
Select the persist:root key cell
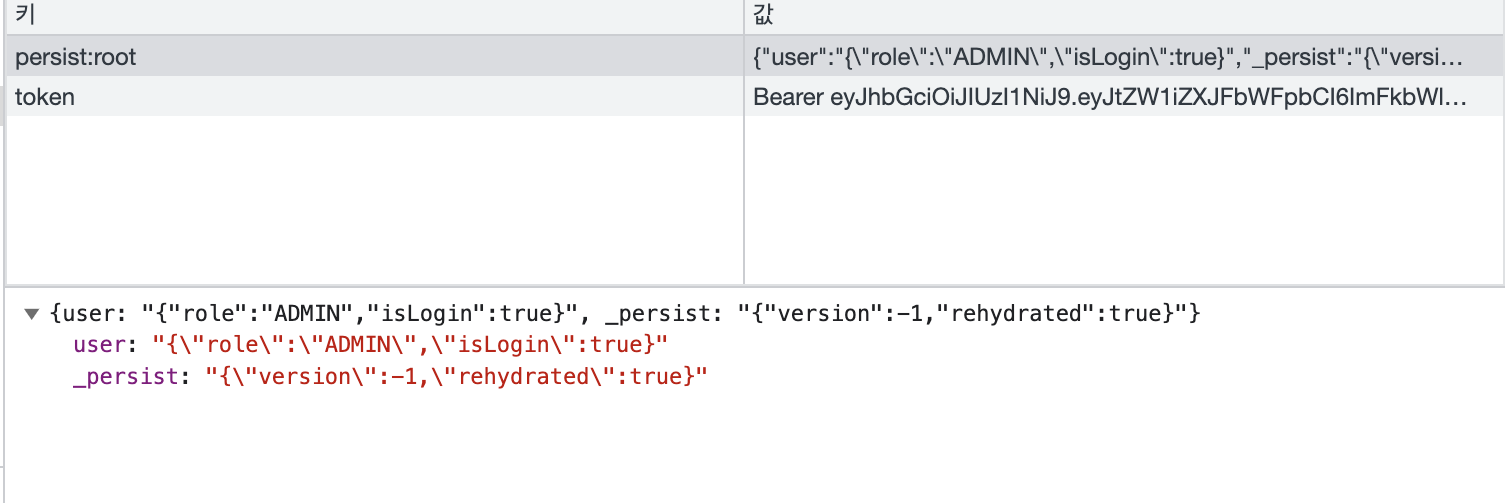[x=375, y=57]
